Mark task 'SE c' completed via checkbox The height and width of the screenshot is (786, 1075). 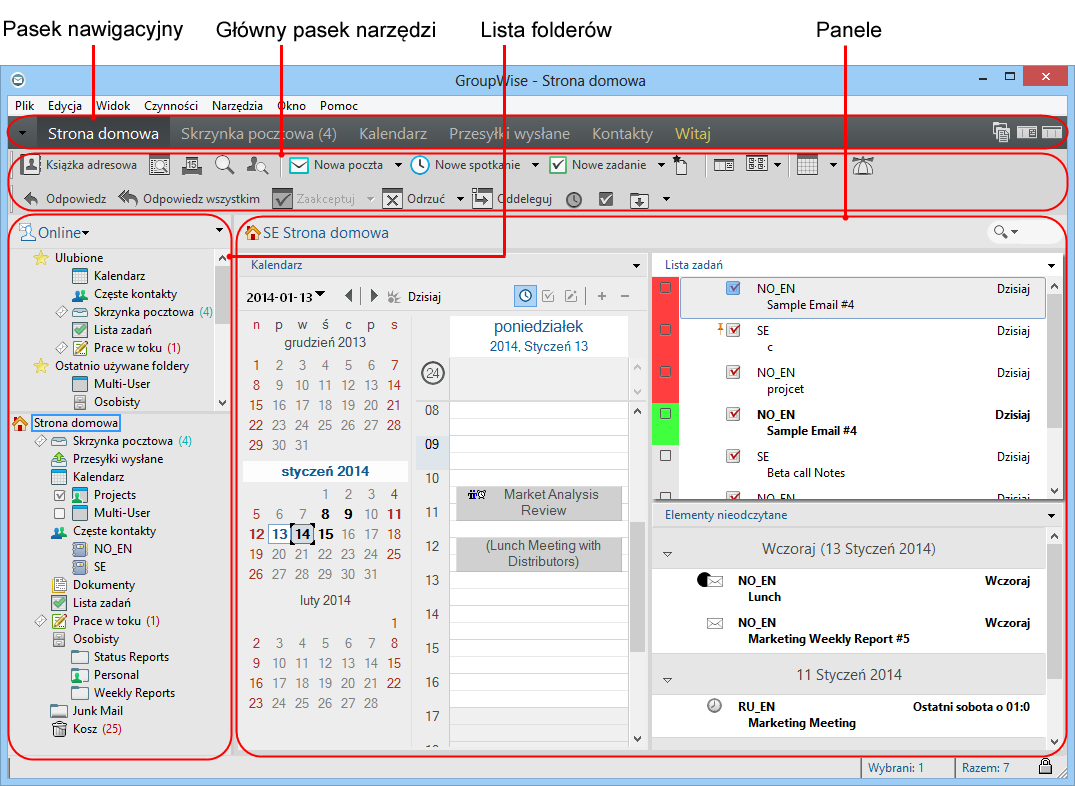pos(665,330)
